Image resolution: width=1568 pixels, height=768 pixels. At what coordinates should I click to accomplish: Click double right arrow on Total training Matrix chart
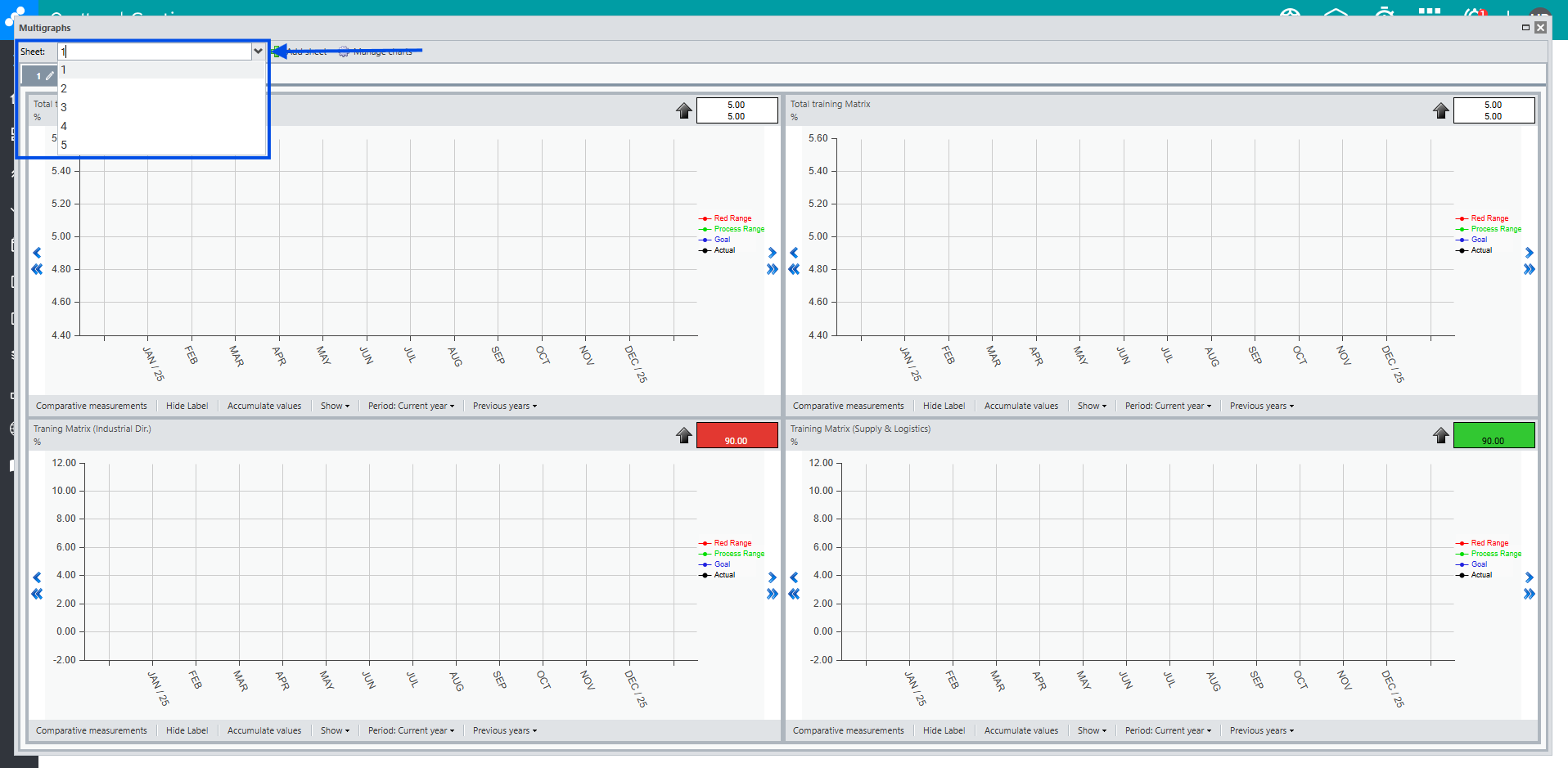[1529, 270]
